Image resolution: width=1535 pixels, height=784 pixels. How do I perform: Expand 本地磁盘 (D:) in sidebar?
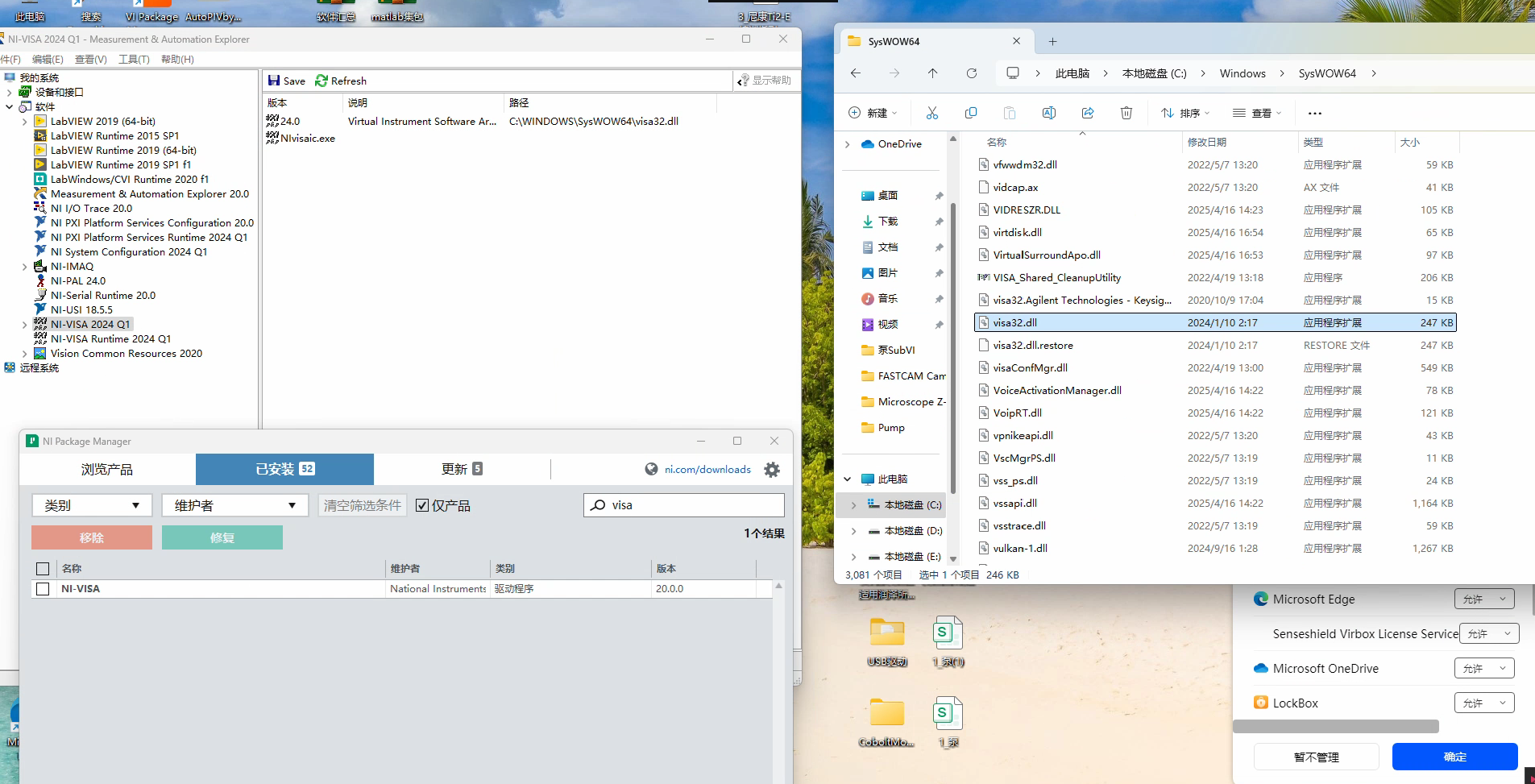[853, 531]
